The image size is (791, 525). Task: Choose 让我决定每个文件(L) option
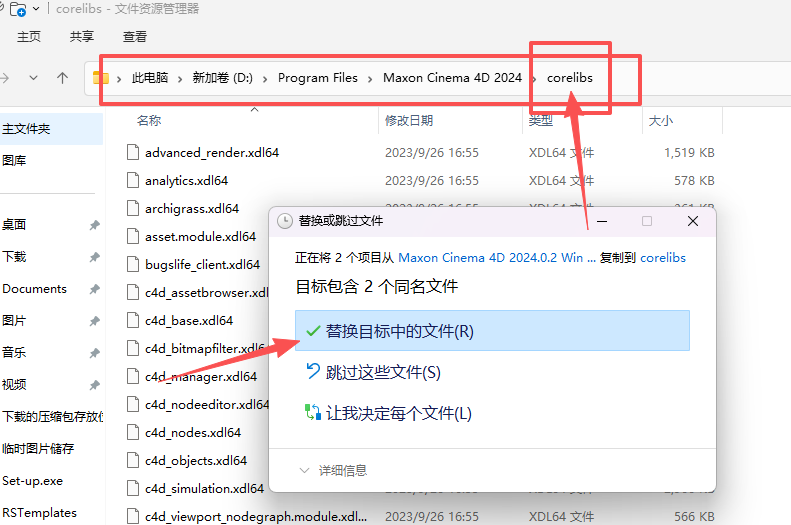pos(389,413)
